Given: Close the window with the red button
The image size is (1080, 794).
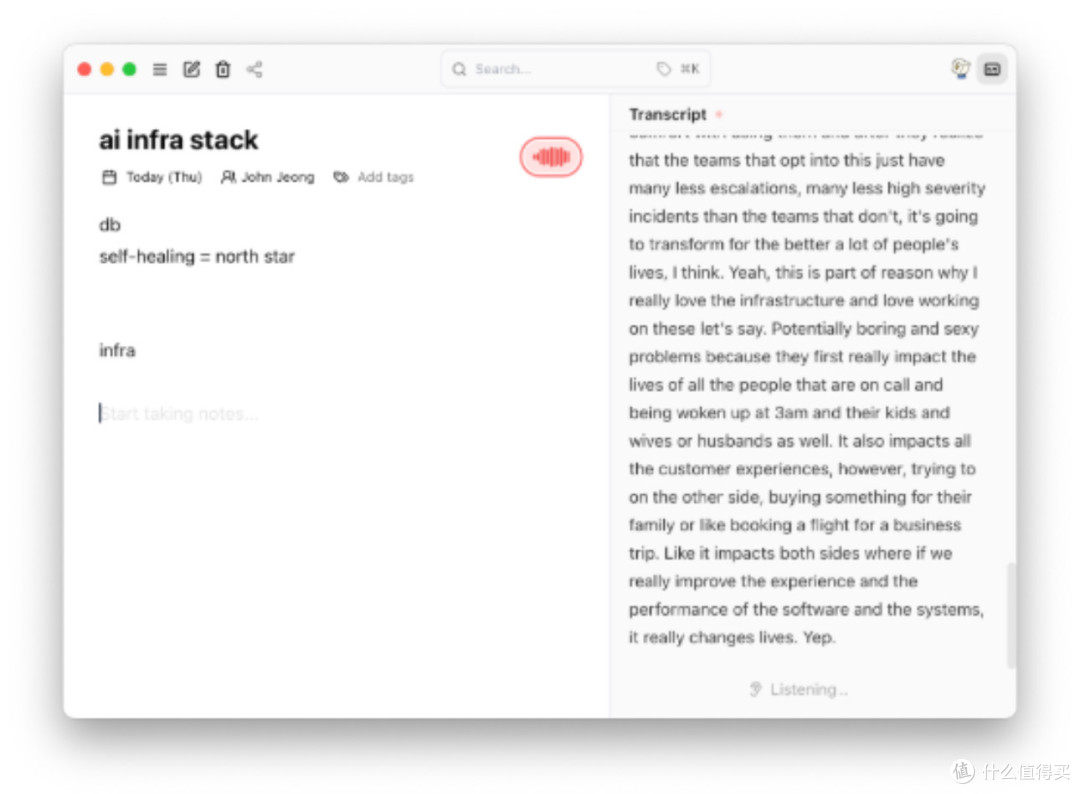Looking at the screenshot, I should tap(85, 69).
